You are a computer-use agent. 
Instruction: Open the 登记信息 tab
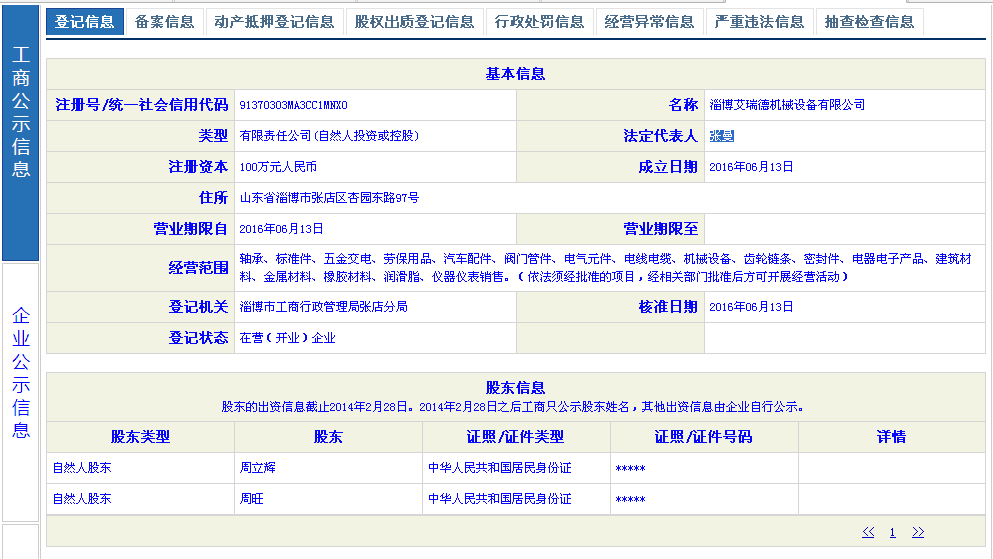(x=84, y=21)
